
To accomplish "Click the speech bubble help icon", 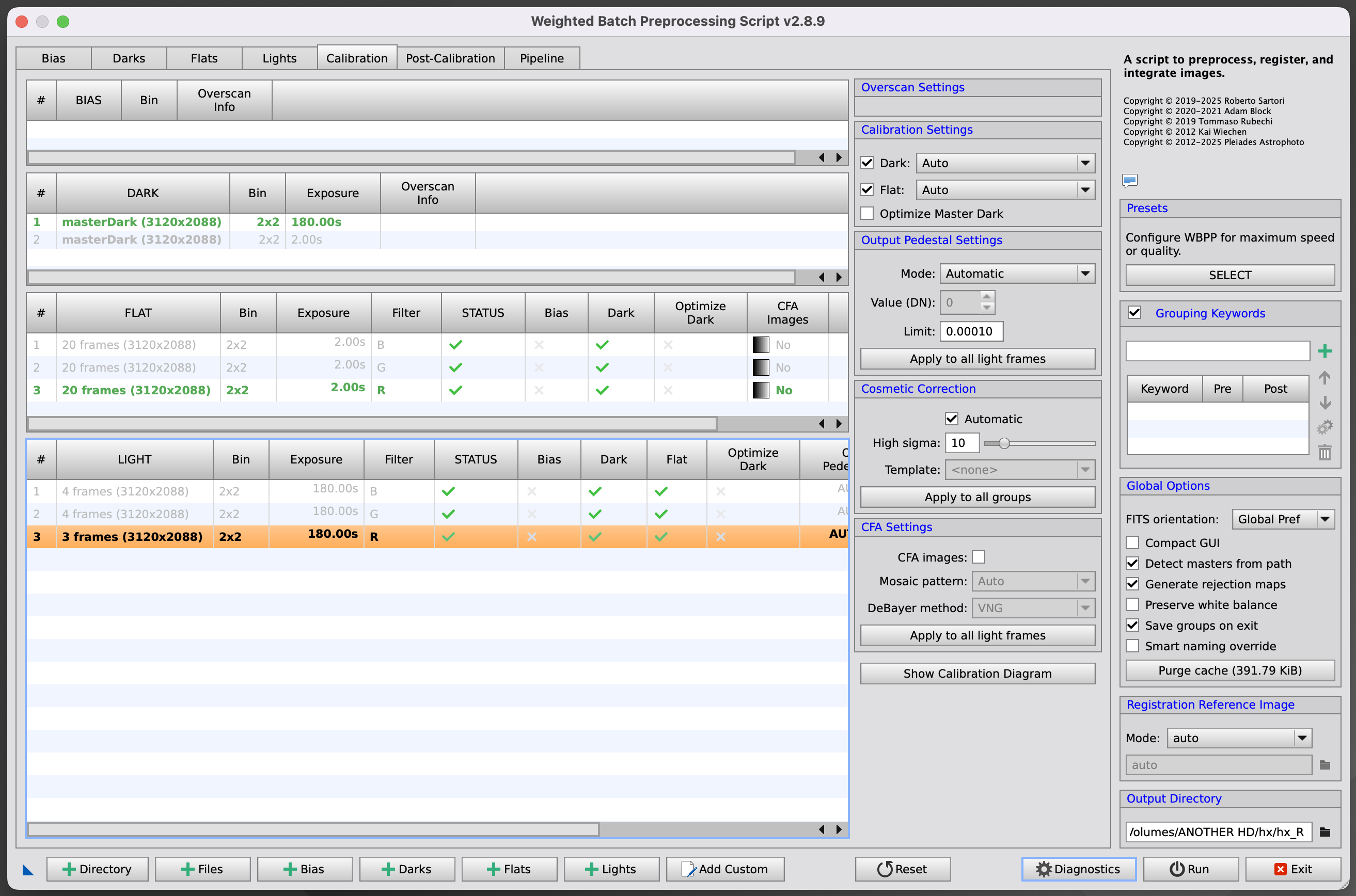I will [x=1130, y=181].
